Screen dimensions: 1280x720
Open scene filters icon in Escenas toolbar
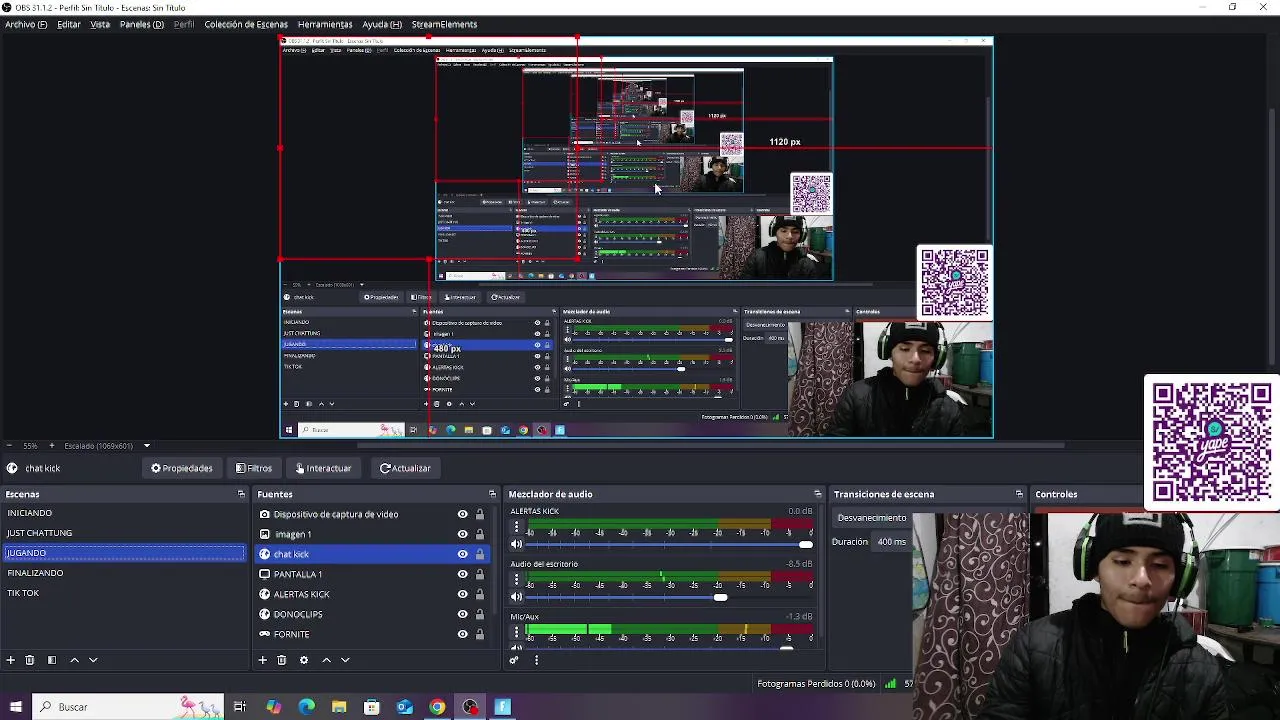pos(52,660)
